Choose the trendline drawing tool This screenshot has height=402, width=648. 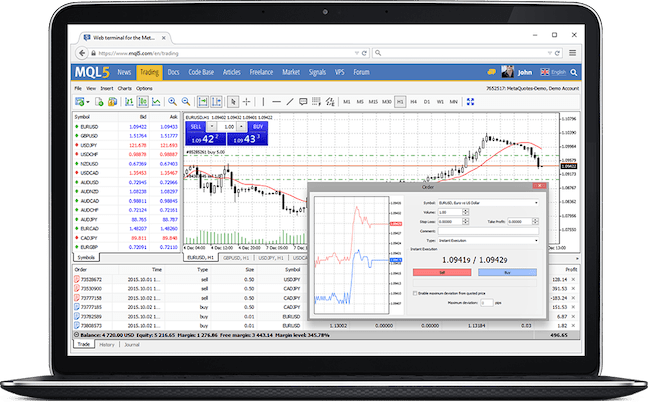(x=290, y=102)
